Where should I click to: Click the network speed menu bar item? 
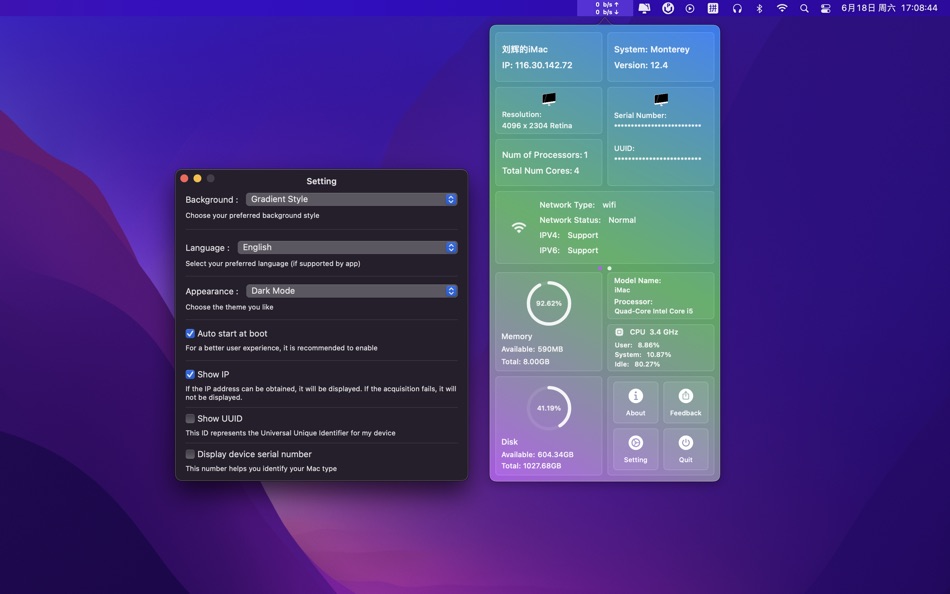605,8
